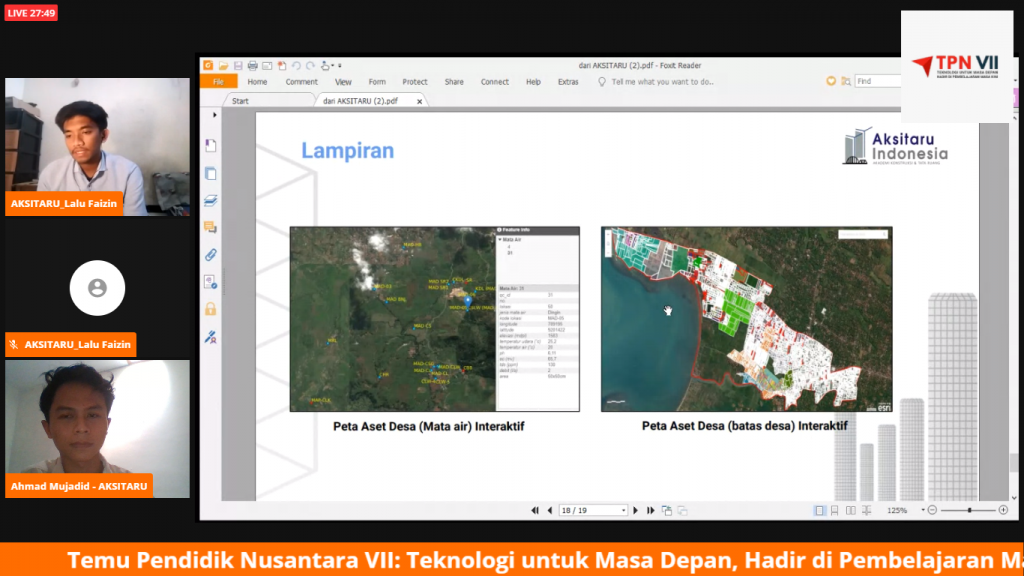Open the 125% zoom level dropdown

click(923, 510)
